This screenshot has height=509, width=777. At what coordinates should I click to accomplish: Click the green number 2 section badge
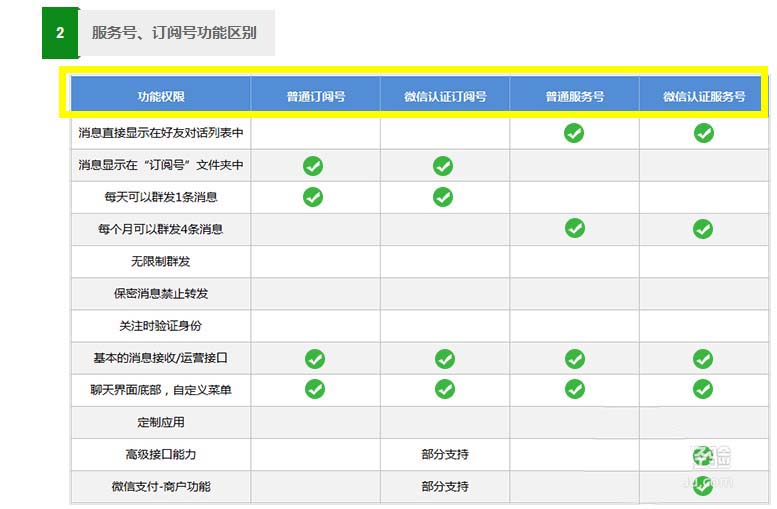tap(60, 33)
